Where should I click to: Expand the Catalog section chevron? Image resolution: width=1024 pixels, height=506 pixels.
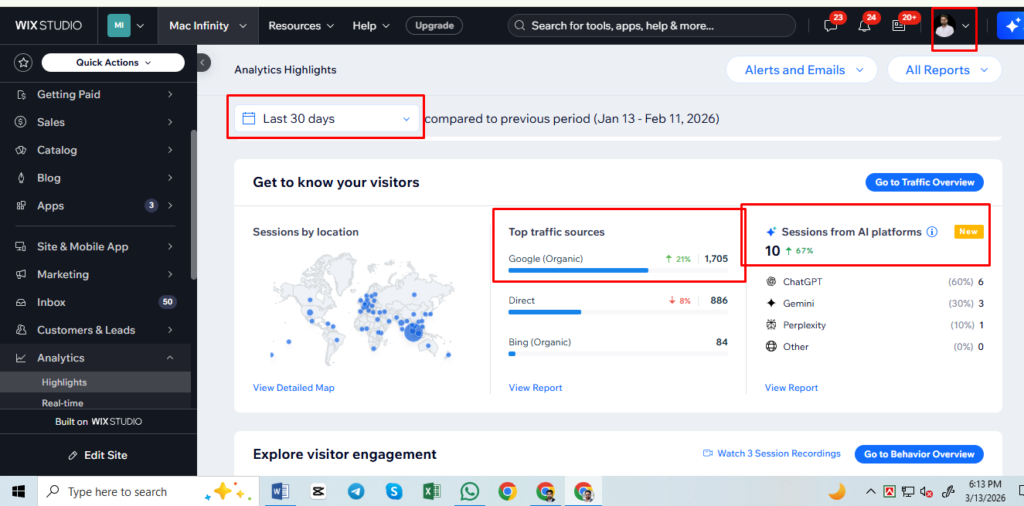coord(170,150)
